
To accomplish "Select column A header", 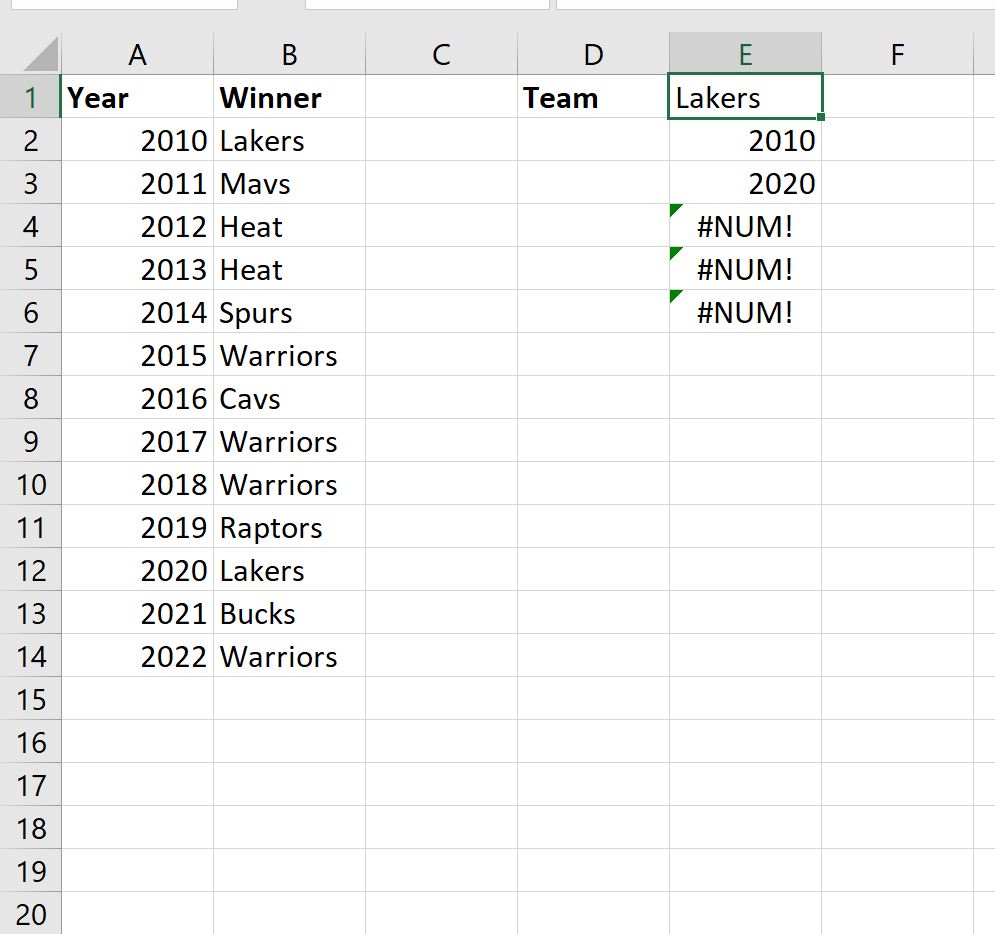I will pos(138,55).
